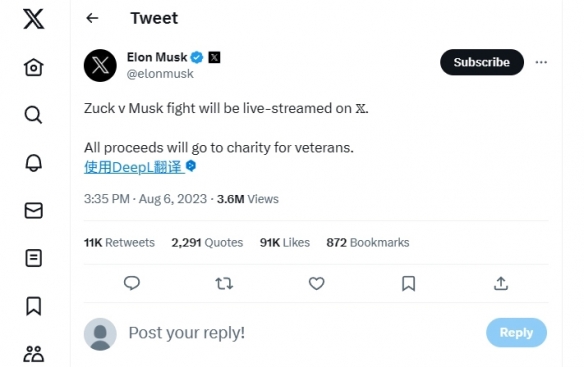Subscribe to Elon Musk
Image resolution: width=584 pixels, height=367 pixels.
482,62
